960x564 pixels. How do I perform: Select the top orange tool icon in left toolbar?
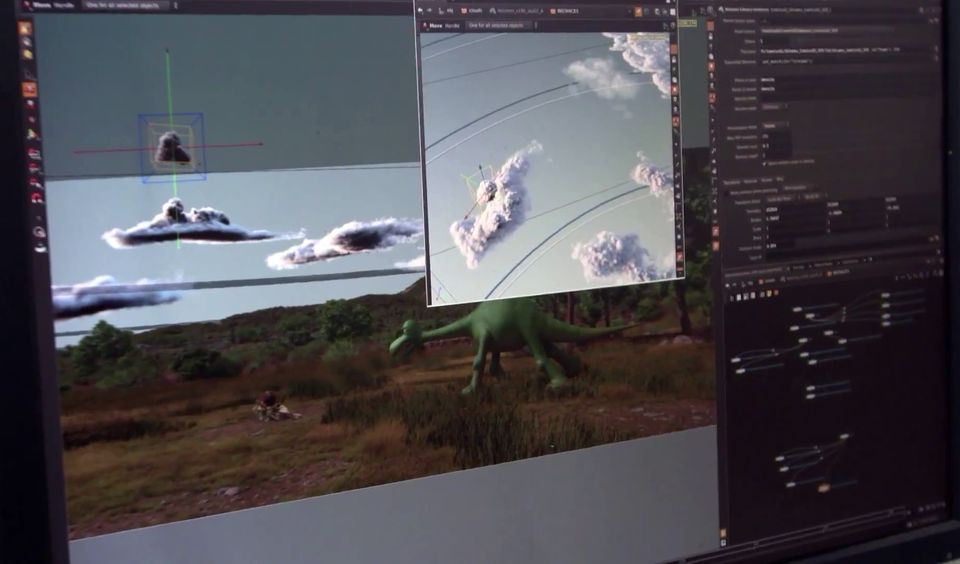(x=25, y=29)
